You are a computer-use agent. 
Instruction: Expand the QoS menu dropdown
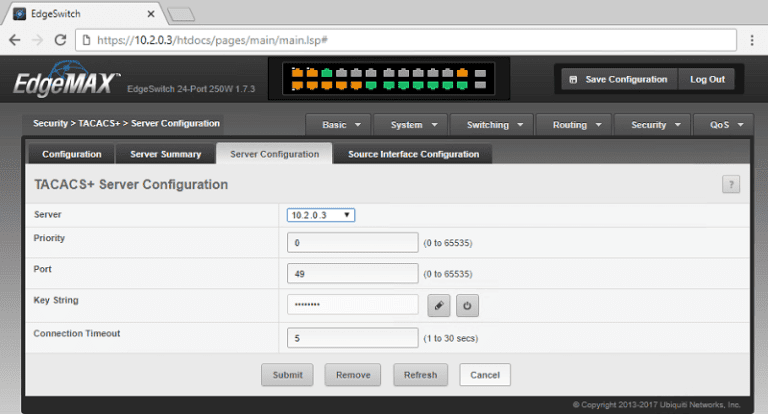point(723,125)
